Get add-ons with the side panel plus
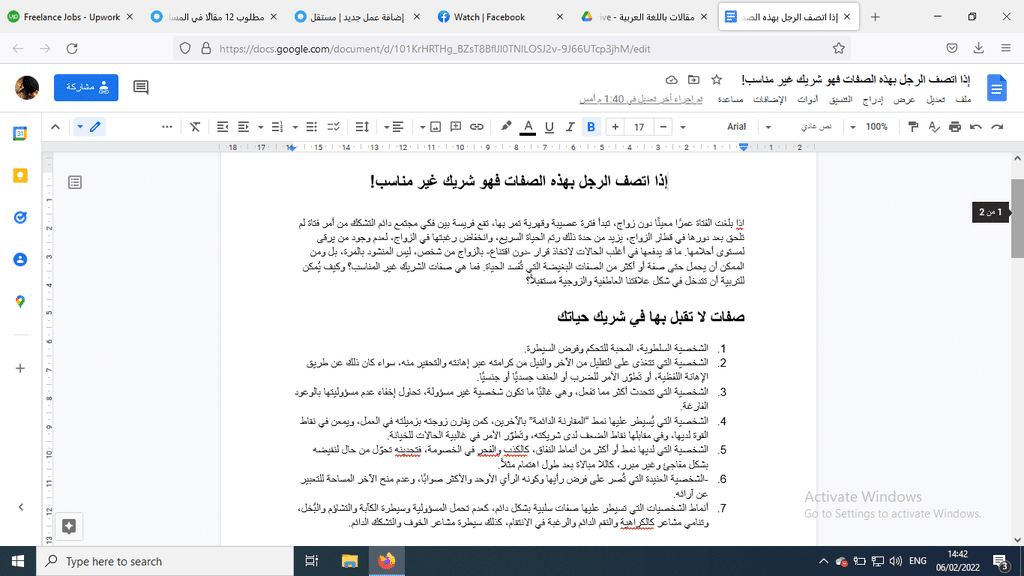Screen dimensions: 1024x576 [x=20, y=368]
